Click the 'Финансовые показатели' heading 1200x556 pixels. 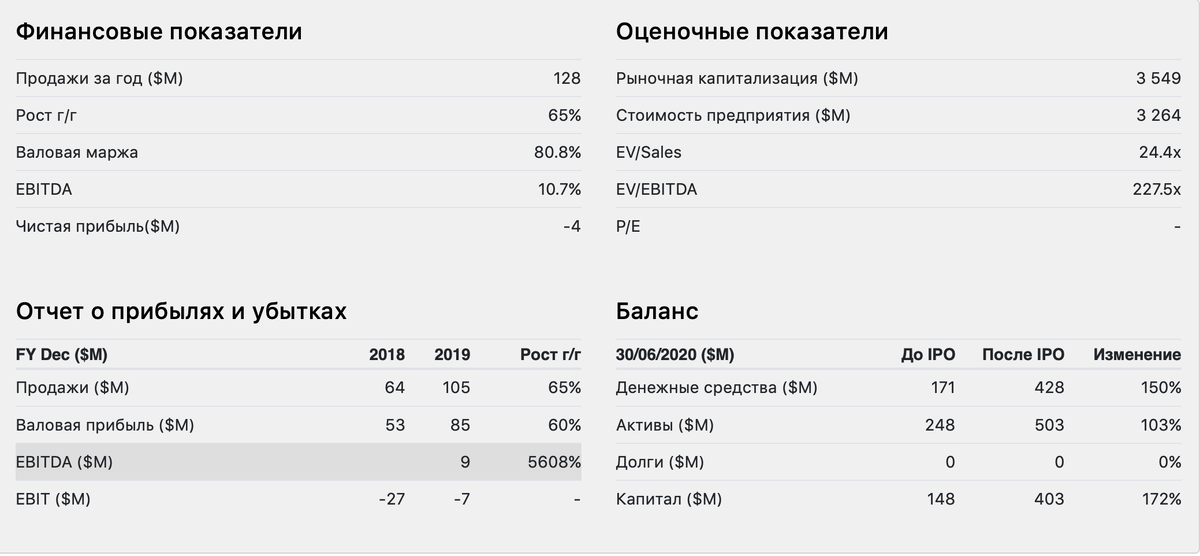159,32
